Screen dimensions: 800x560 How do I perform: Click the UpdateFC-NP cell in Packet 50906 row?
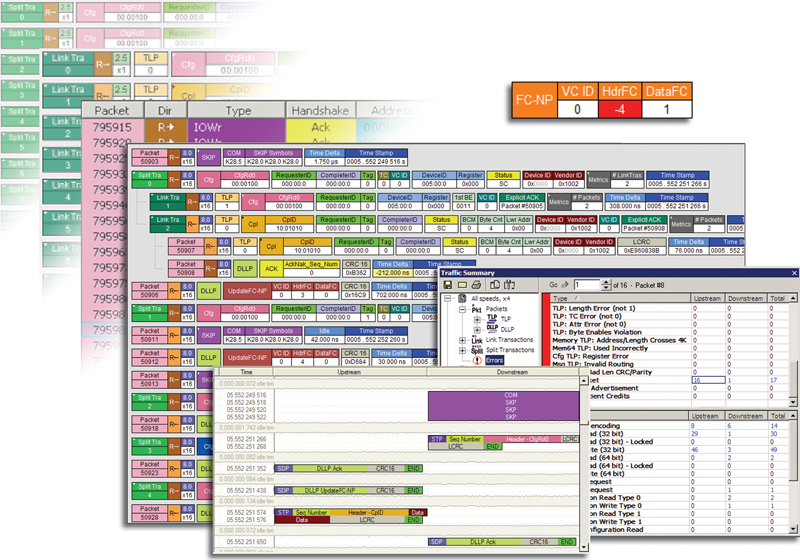point(247,291)
